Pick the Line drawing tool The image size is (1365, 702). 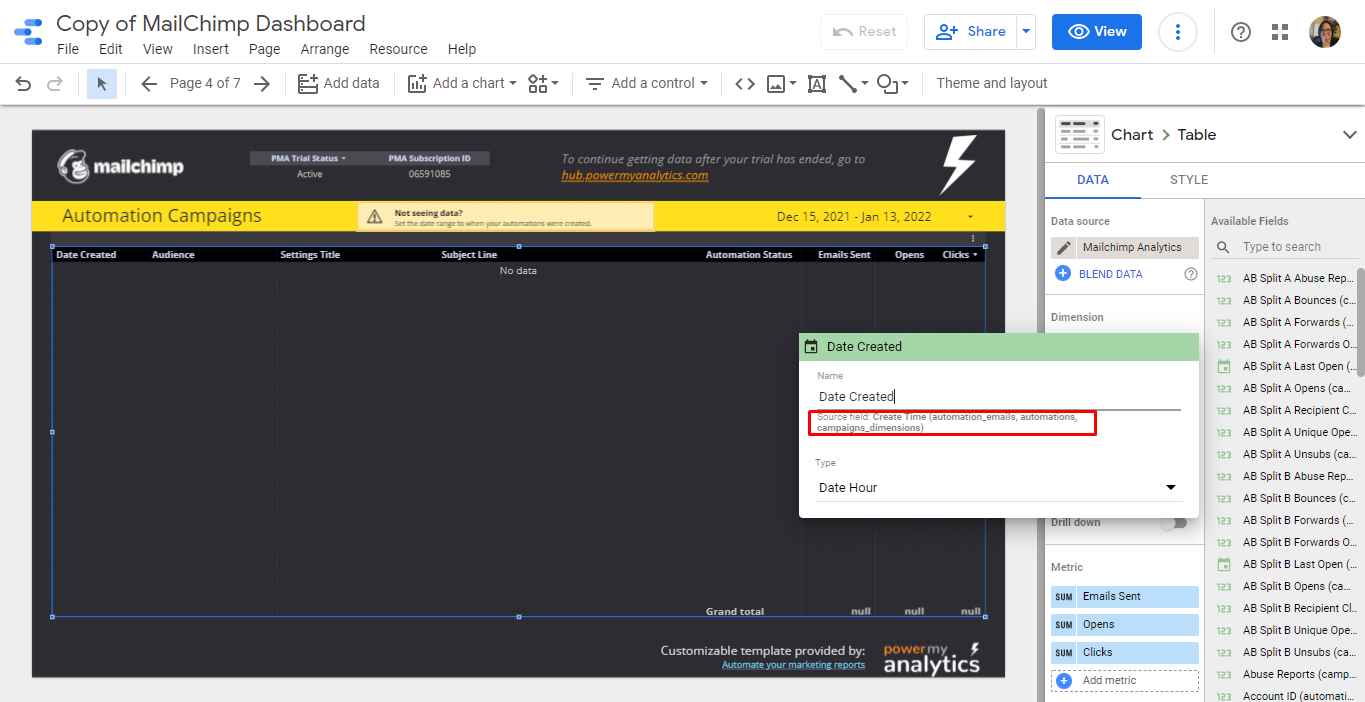[x=848, y=83]
